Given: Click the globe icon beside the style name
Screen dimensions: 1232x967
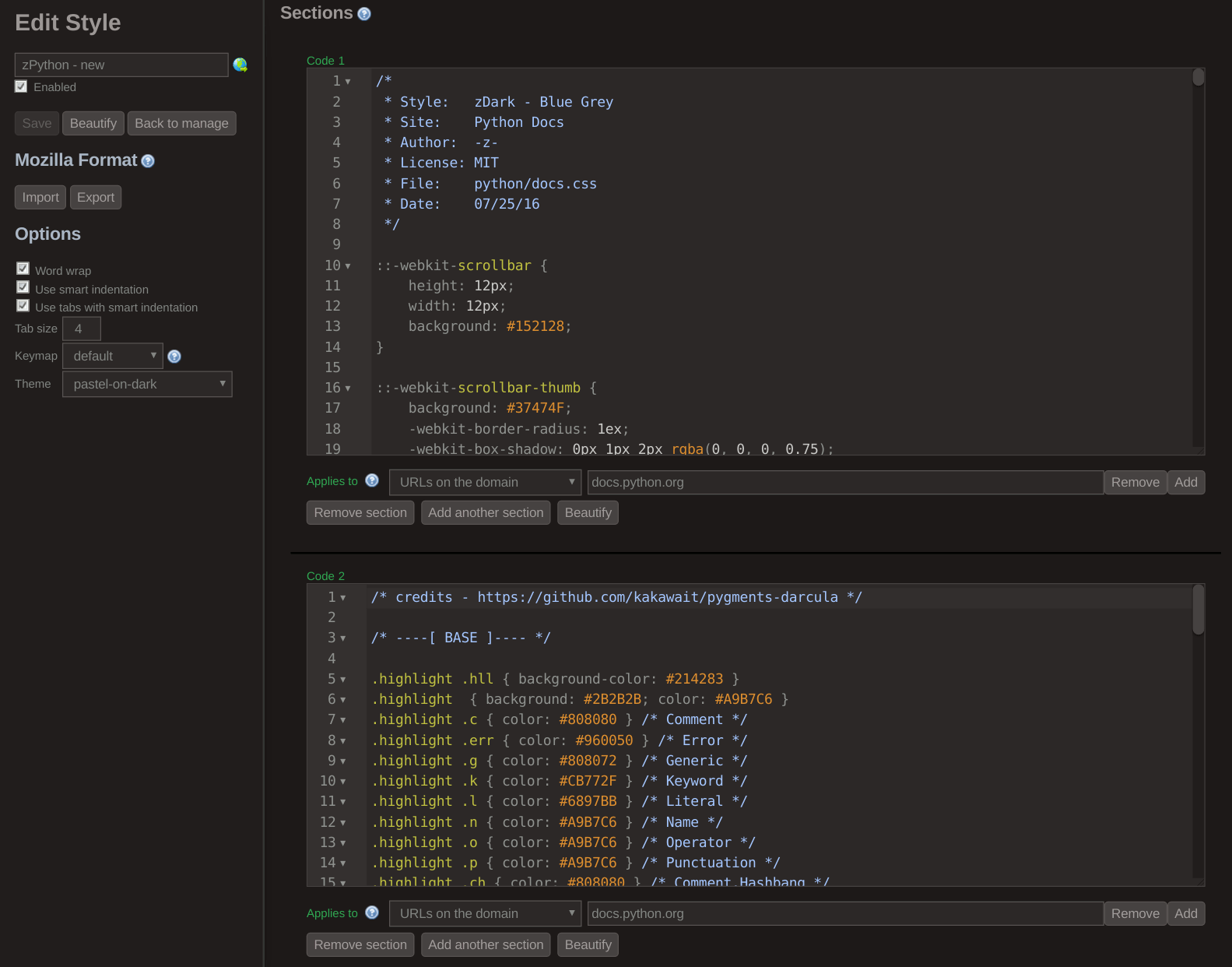Looking at the screenshot, I should point(240,65).
